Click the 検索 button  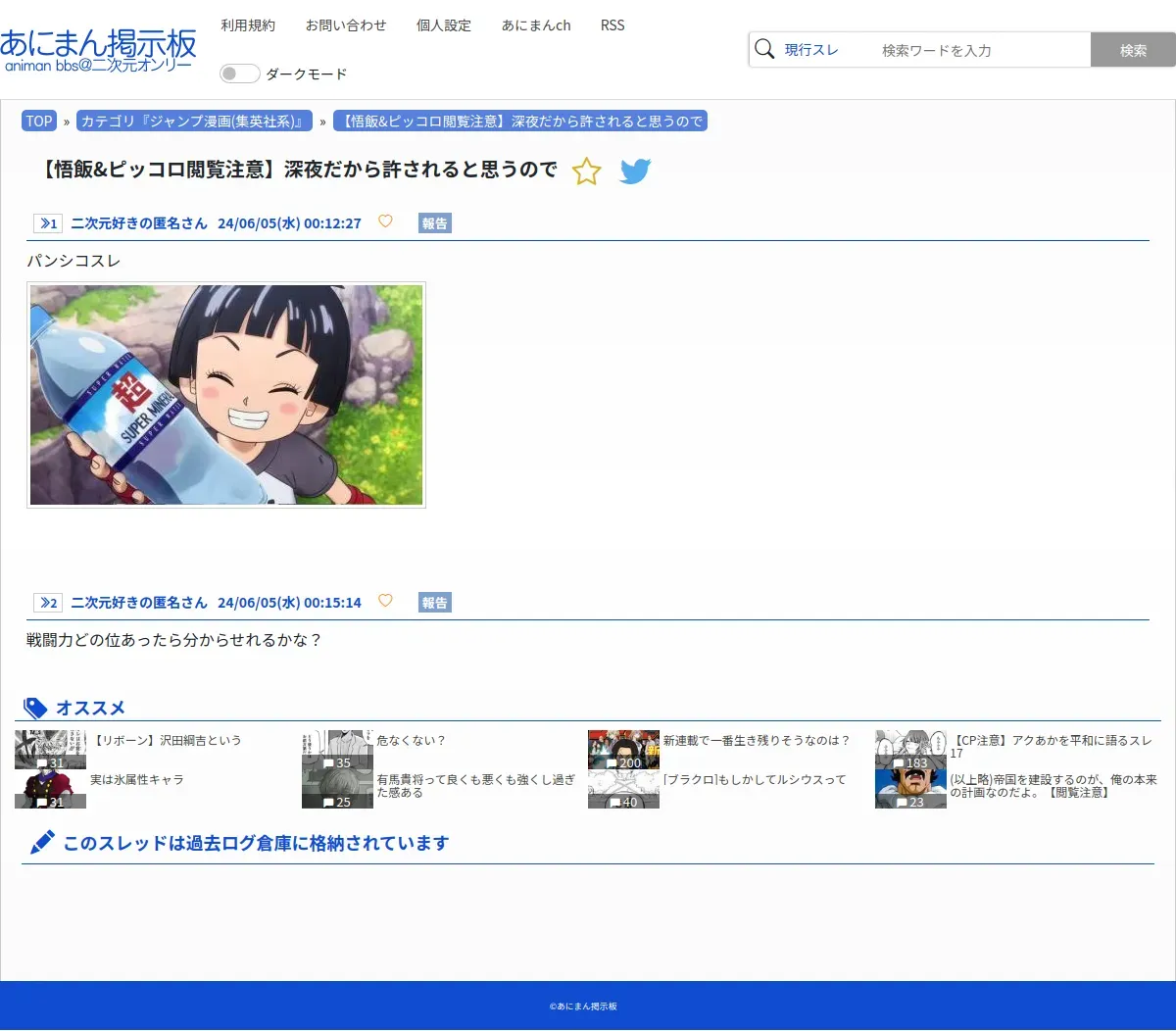pos(1133,50)
